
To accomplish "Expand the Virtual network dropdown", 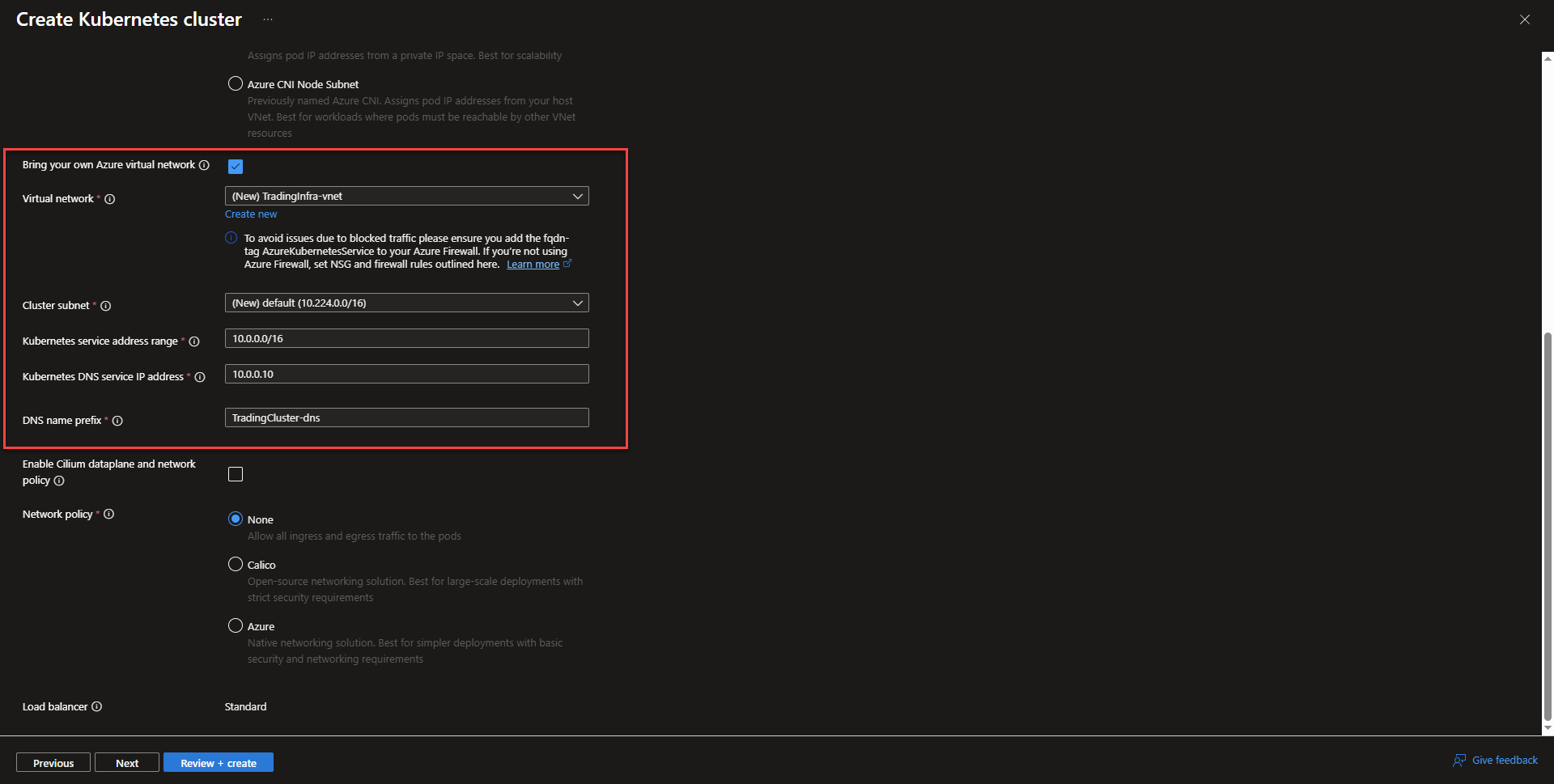I will pos(406,197).
